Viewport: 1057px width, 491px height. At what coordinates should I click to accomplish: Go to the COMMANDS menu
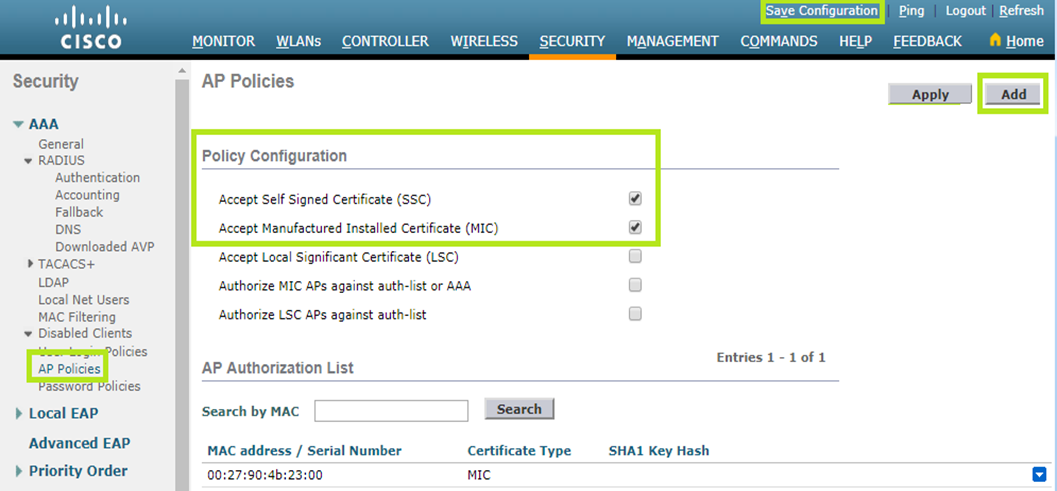coord(779,41)
